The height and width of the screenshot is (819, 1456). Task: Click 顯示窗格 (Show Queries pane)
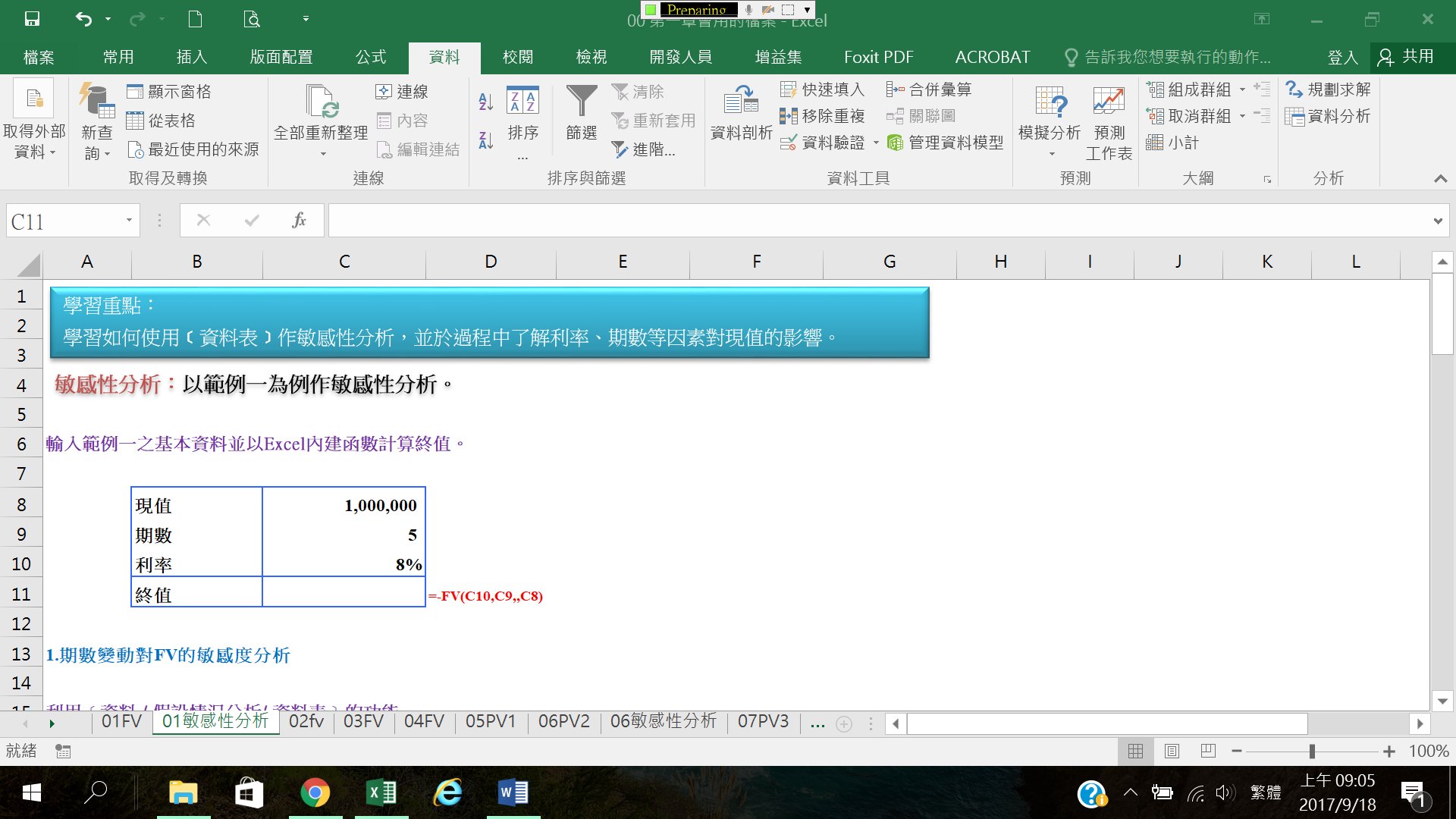pyautogui.click(x=169, y=92)
